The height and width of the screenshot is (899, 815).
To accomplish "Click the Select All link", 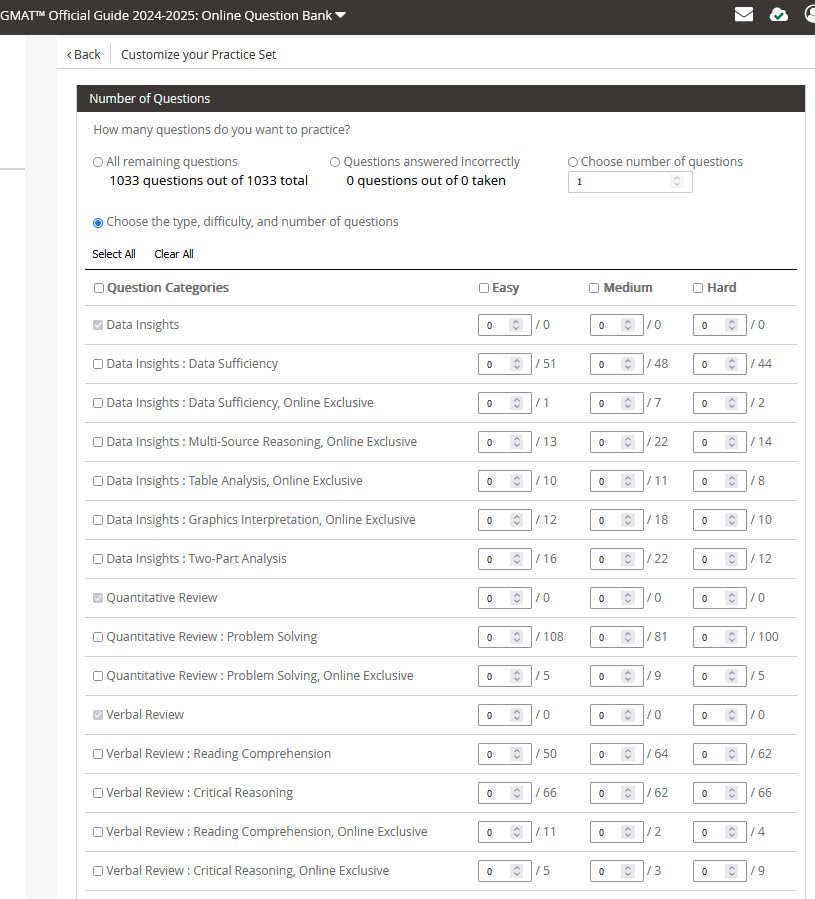I will click(114, 254).
